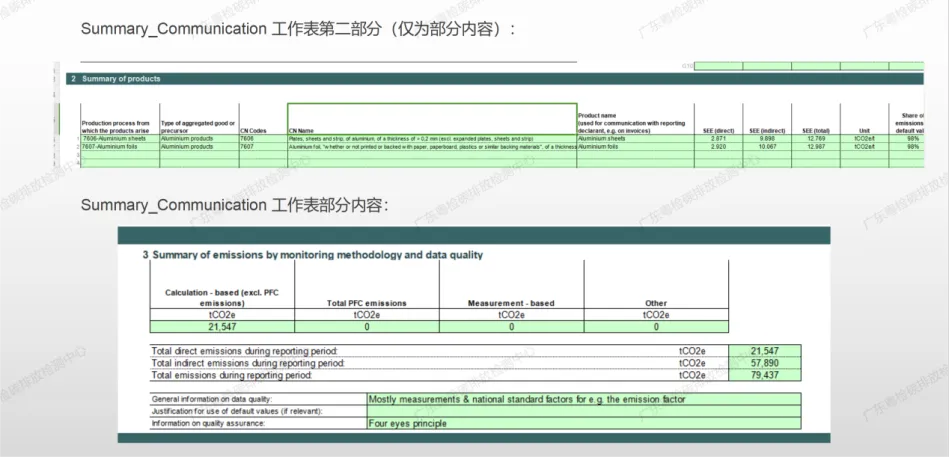This screenshot has height=457, width=949.
Task: Select the total emissions value 79,437
Action: pyautogui.click(x=765, y=375)
